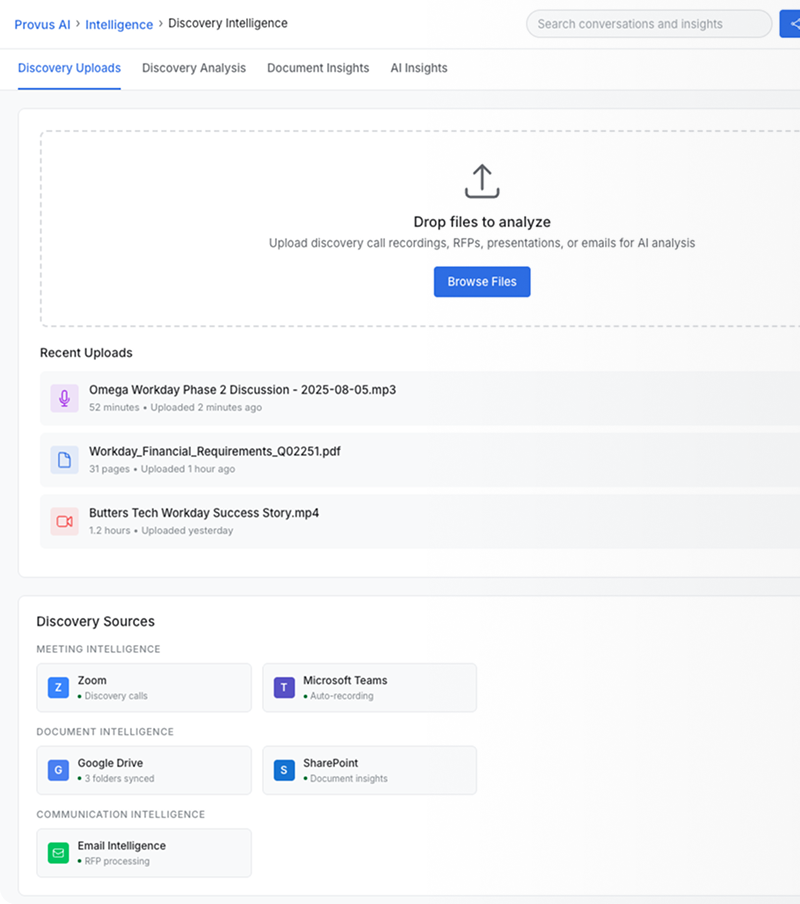Click the blue share icon beside search
The width and height of the screenshot is (800, 904).
[791, 24]
